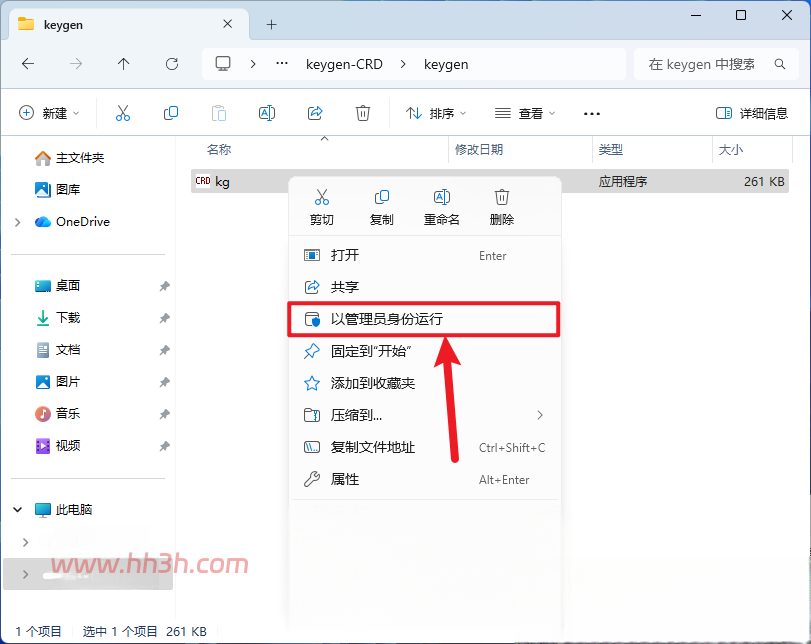The height and width of the screenshot is (644, 811).
Task: Click the Copy icon in the toolbar
Action: tap(171, 113)
